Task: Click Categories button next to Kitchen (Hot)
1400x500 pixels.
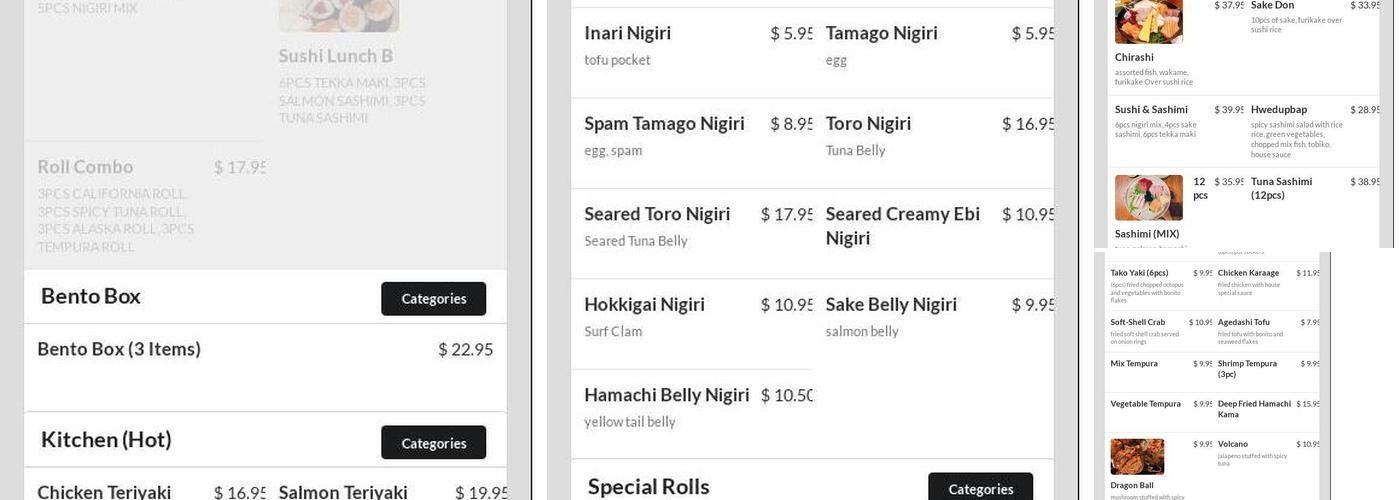Action: tap(433, 442)
